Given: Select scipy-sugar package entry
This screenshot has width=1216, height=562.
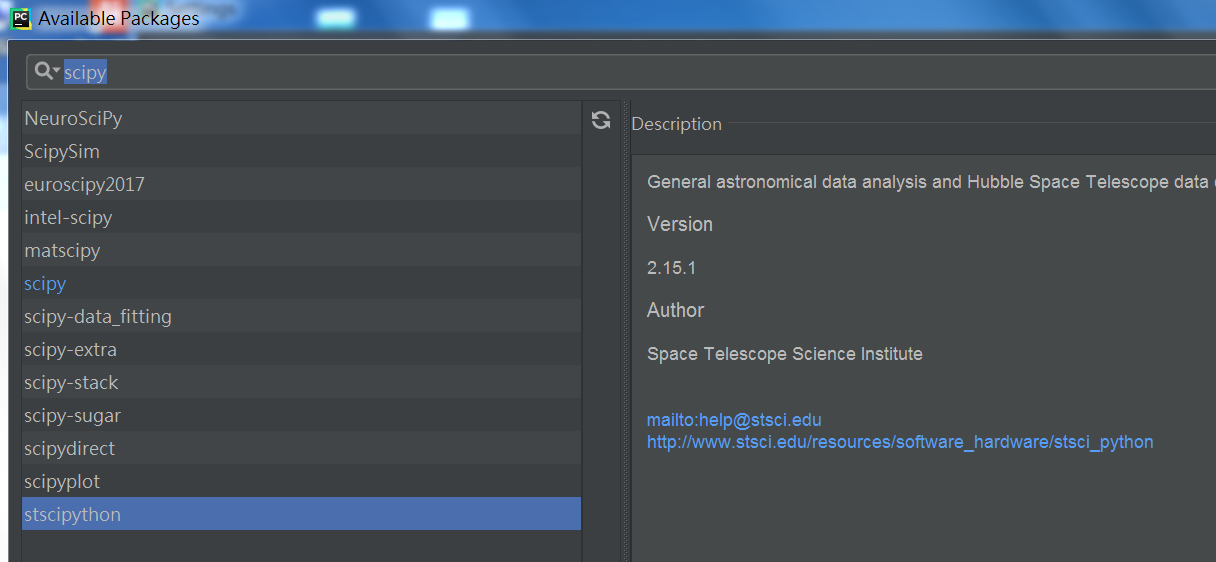Looking at the screenshot, I should click(x=301, y=415).
